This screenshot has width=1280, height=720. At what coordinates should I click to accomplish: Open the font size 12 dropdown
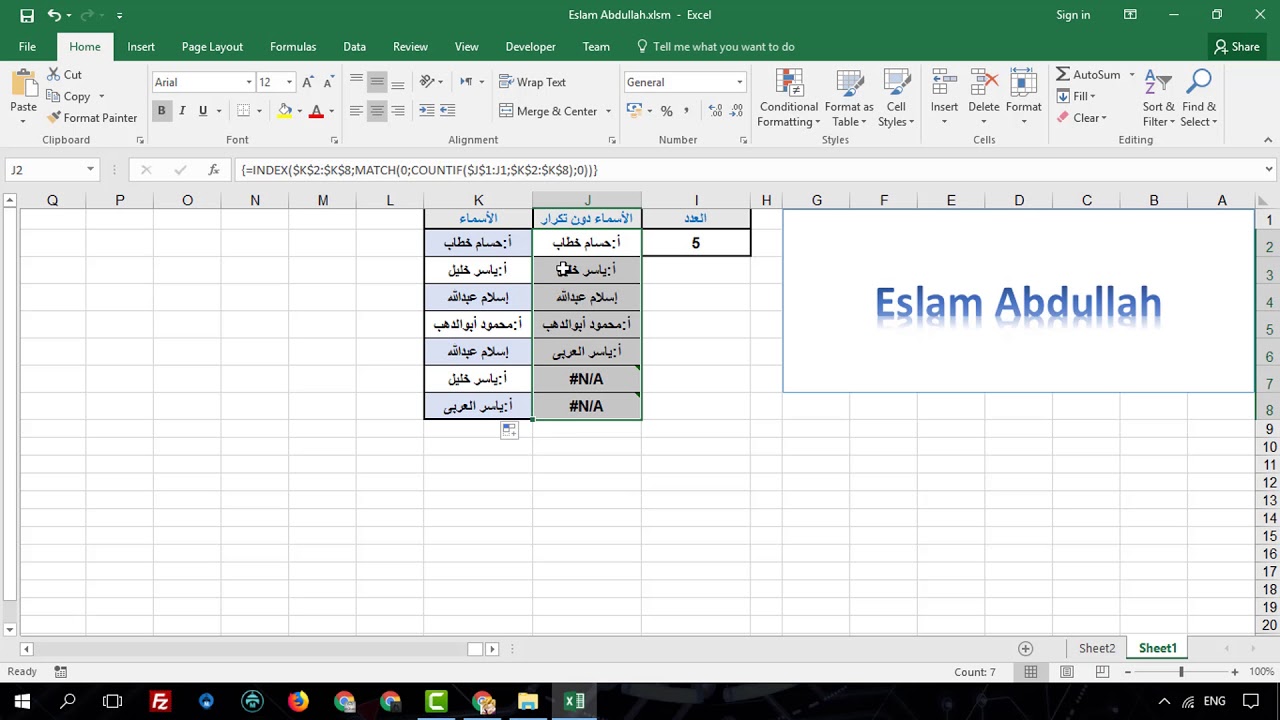(289, 82)
